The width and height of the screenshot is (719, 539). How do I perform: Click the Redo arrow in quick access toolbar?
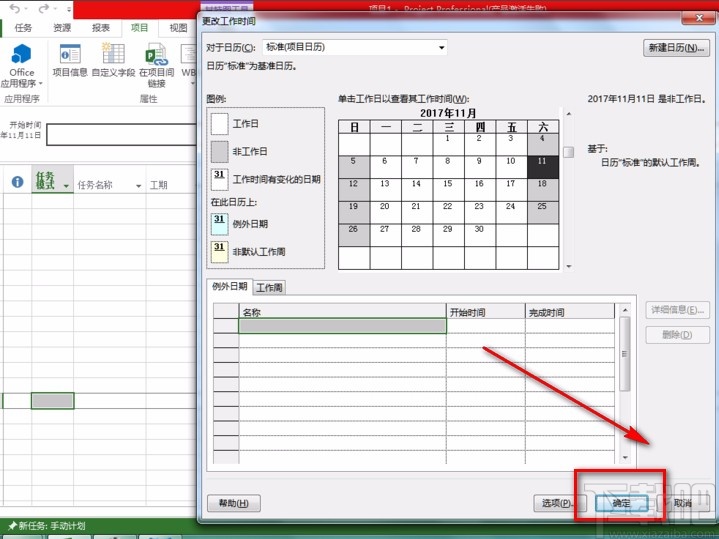point(44,9)
